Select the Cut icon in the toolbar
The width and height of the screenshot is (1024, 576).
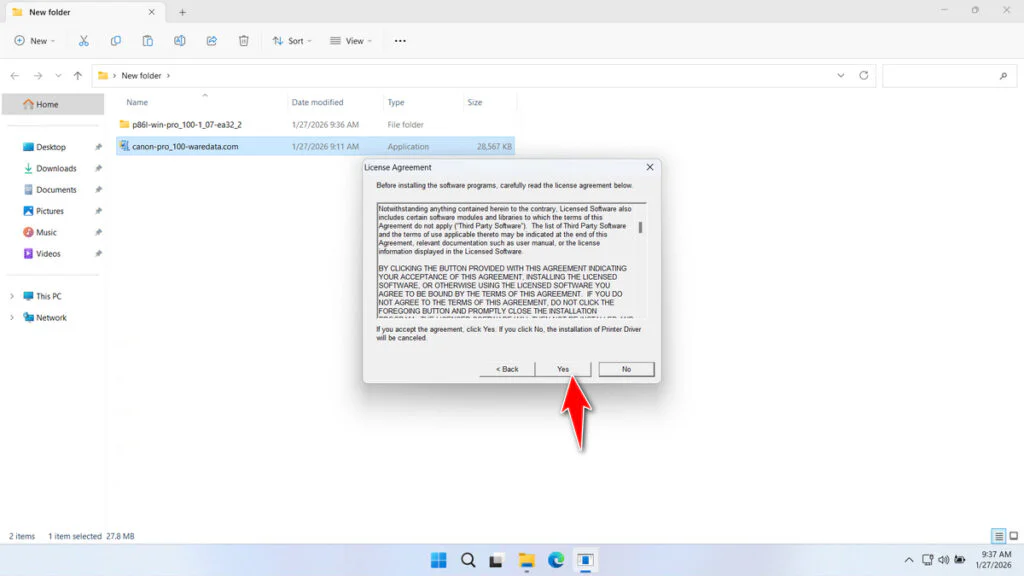[84, 40]
